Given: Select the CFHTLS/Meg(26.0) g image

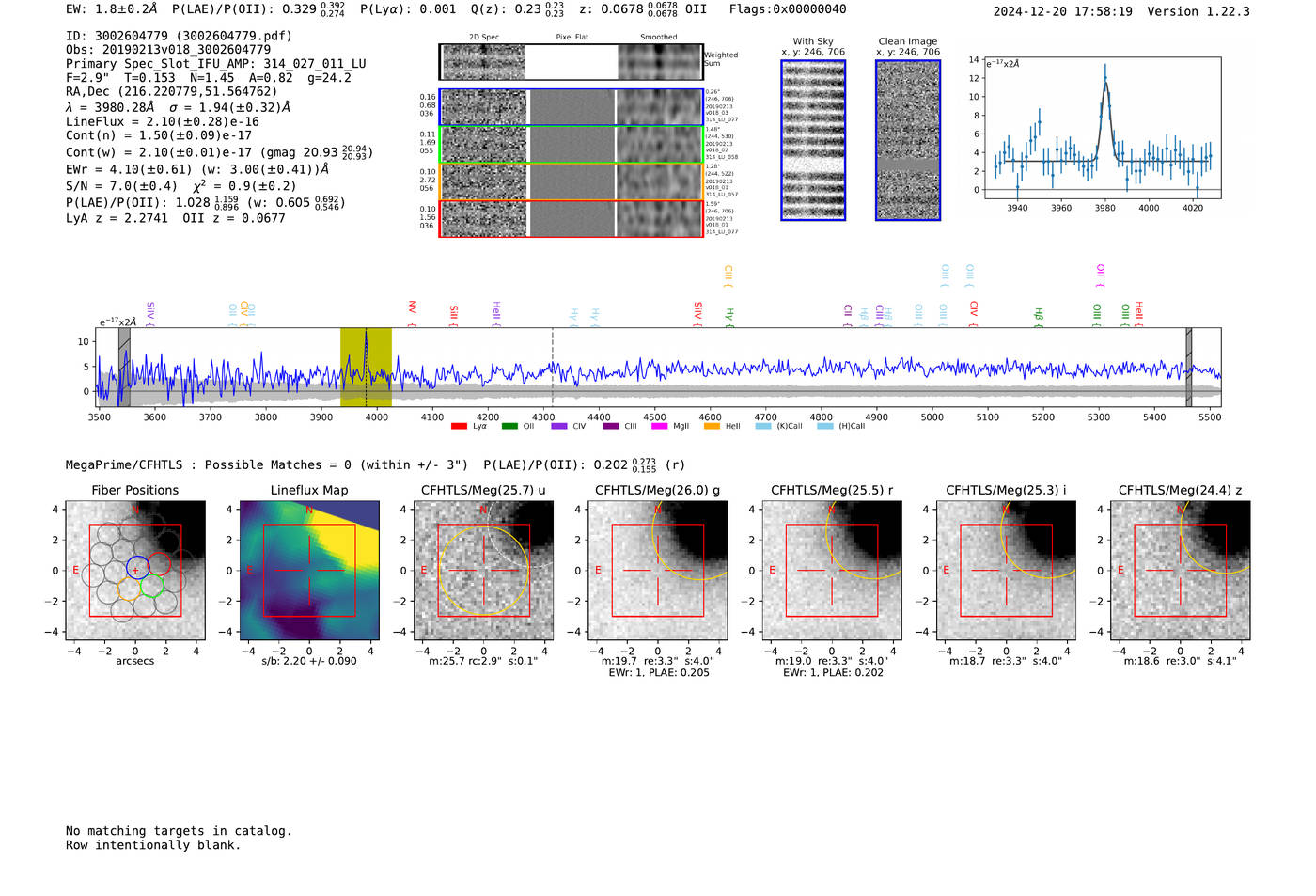Looking at the screenshot, I should (x=658, y=571).
